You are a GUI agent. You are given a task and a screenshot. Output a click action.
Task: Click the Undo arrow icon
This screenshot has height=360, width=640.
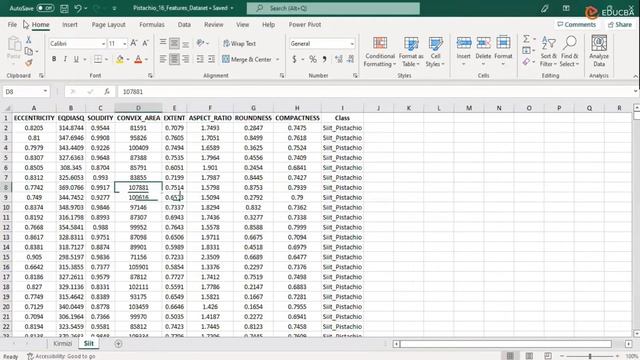78,8
